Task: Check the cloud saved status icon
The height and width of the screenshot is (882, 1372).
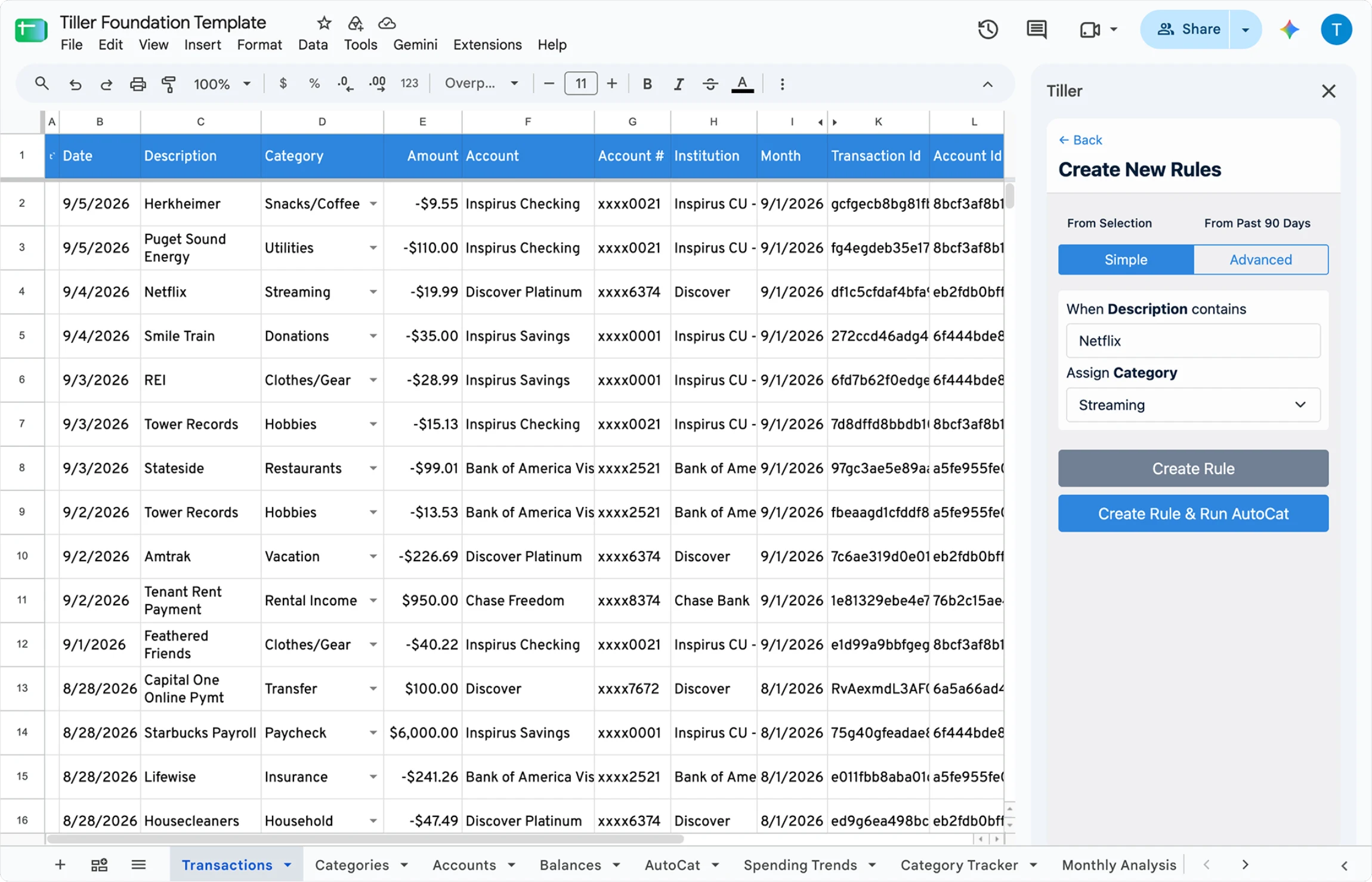Action: [x=387, y=23]
